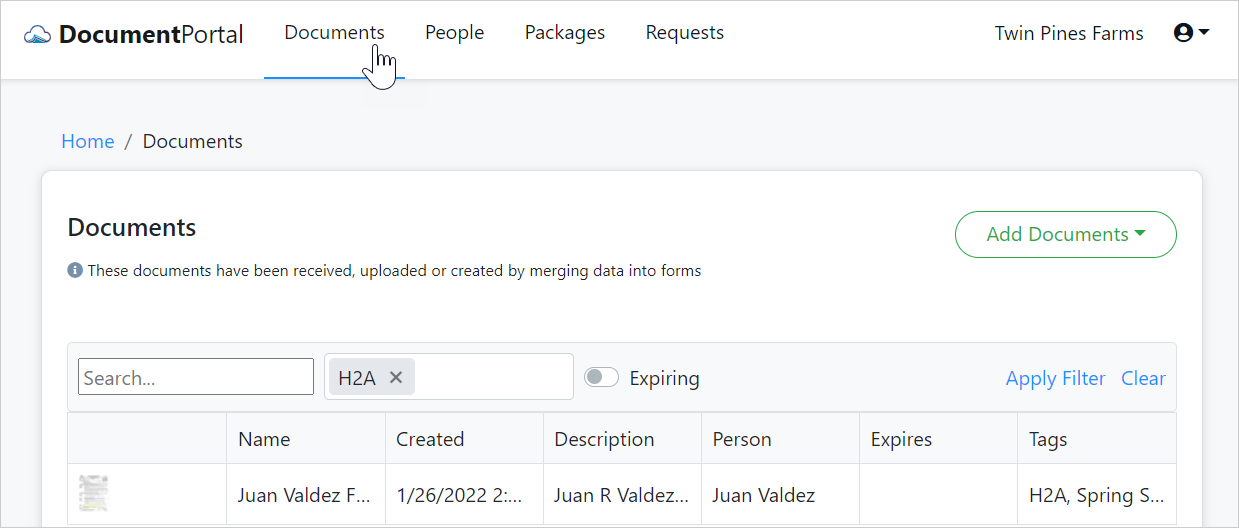Toggle the Expiring filter switch
Viewport: 1239px width, 528px height.
click(601, 377)
